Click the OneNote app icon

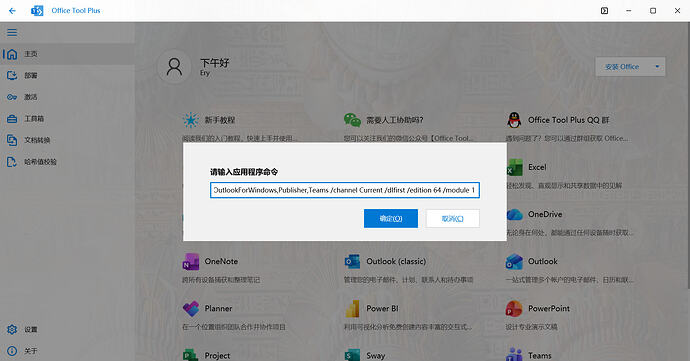[x=191, y=262]
